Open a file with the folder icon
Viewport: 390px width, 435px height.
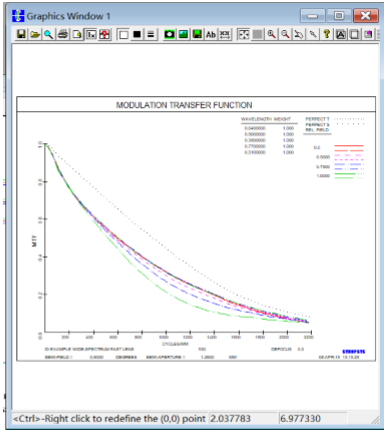pyautogui.click(x=35, y=34)
